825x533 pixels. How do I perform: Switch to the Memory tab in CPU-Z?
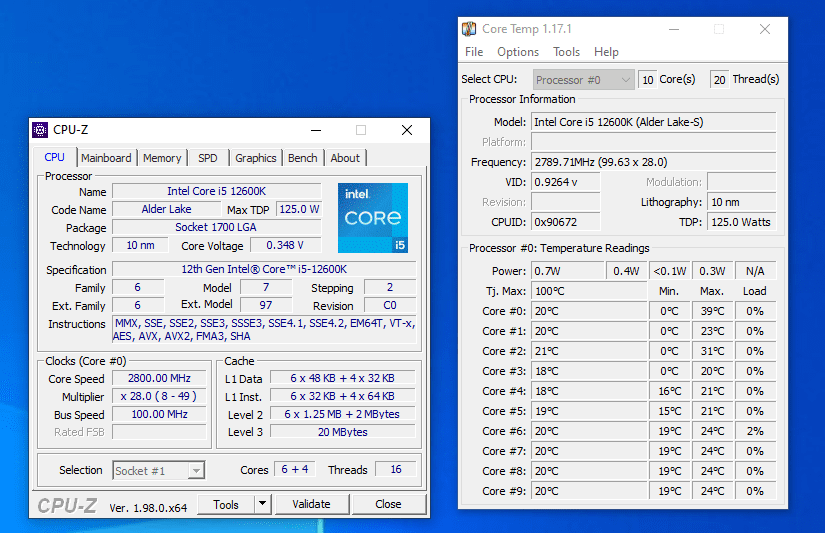tap(162, 158)
